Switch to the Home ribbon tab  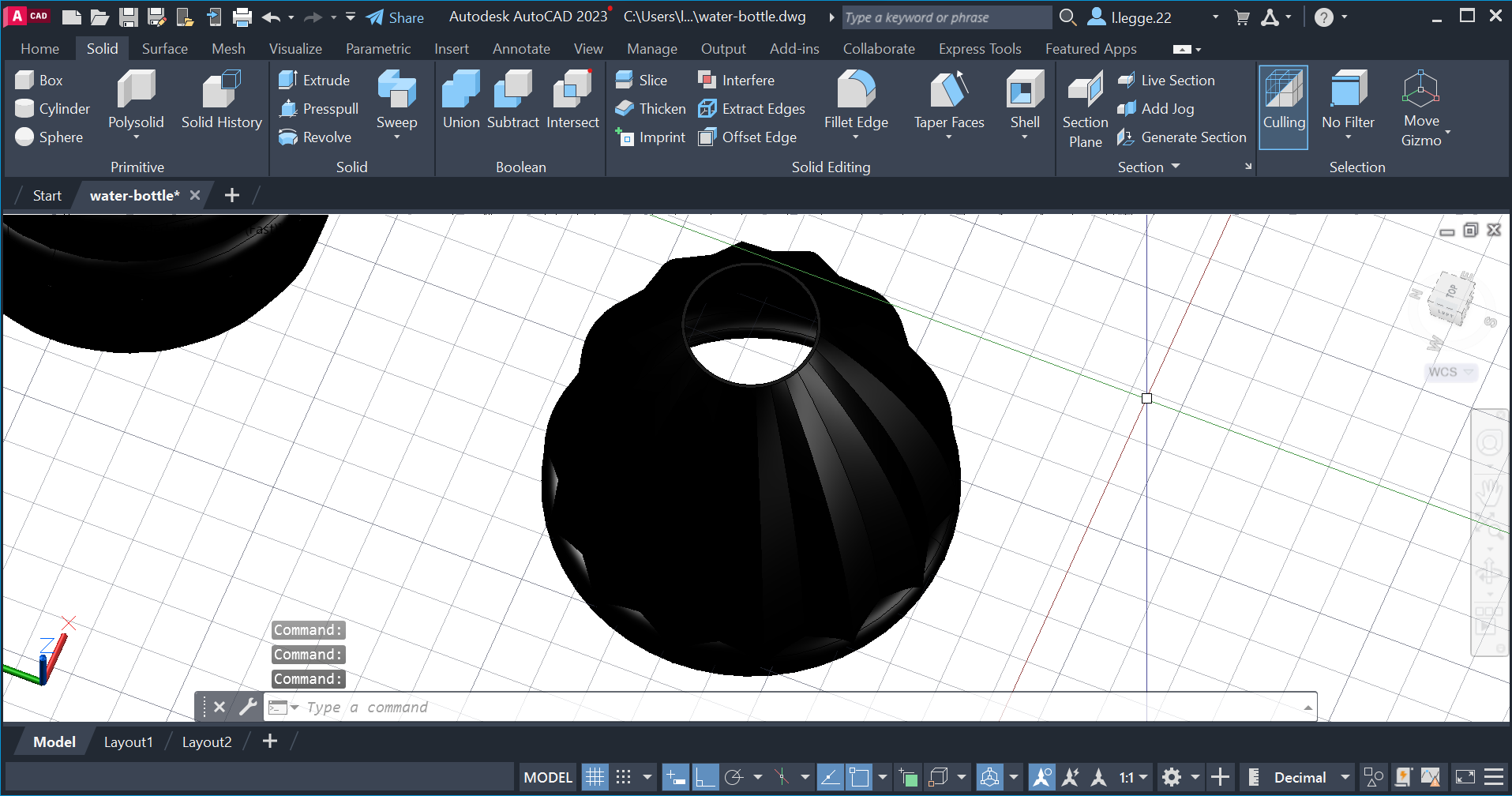pyautogui.click(x=39, y=48)
